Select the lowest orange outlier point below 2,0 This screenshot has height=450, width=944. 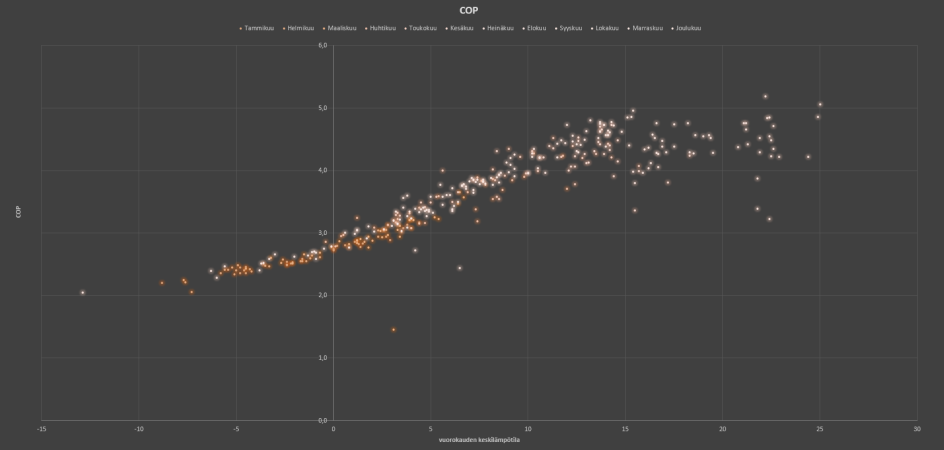point(394,330)
